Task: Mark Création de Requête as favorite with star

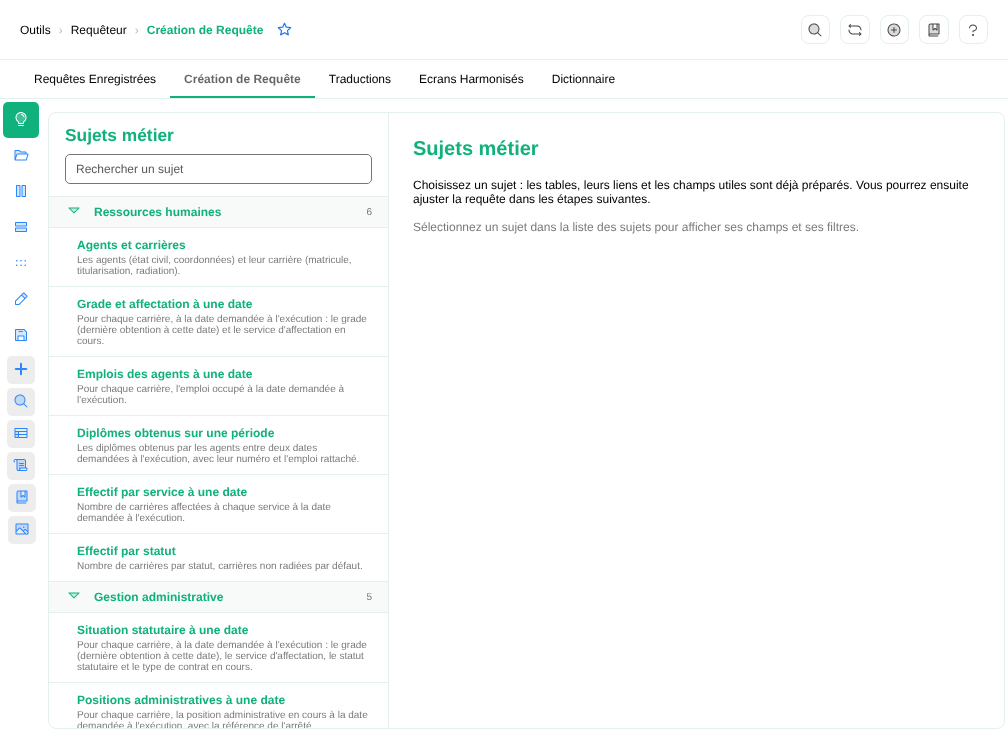Action: 285,30
